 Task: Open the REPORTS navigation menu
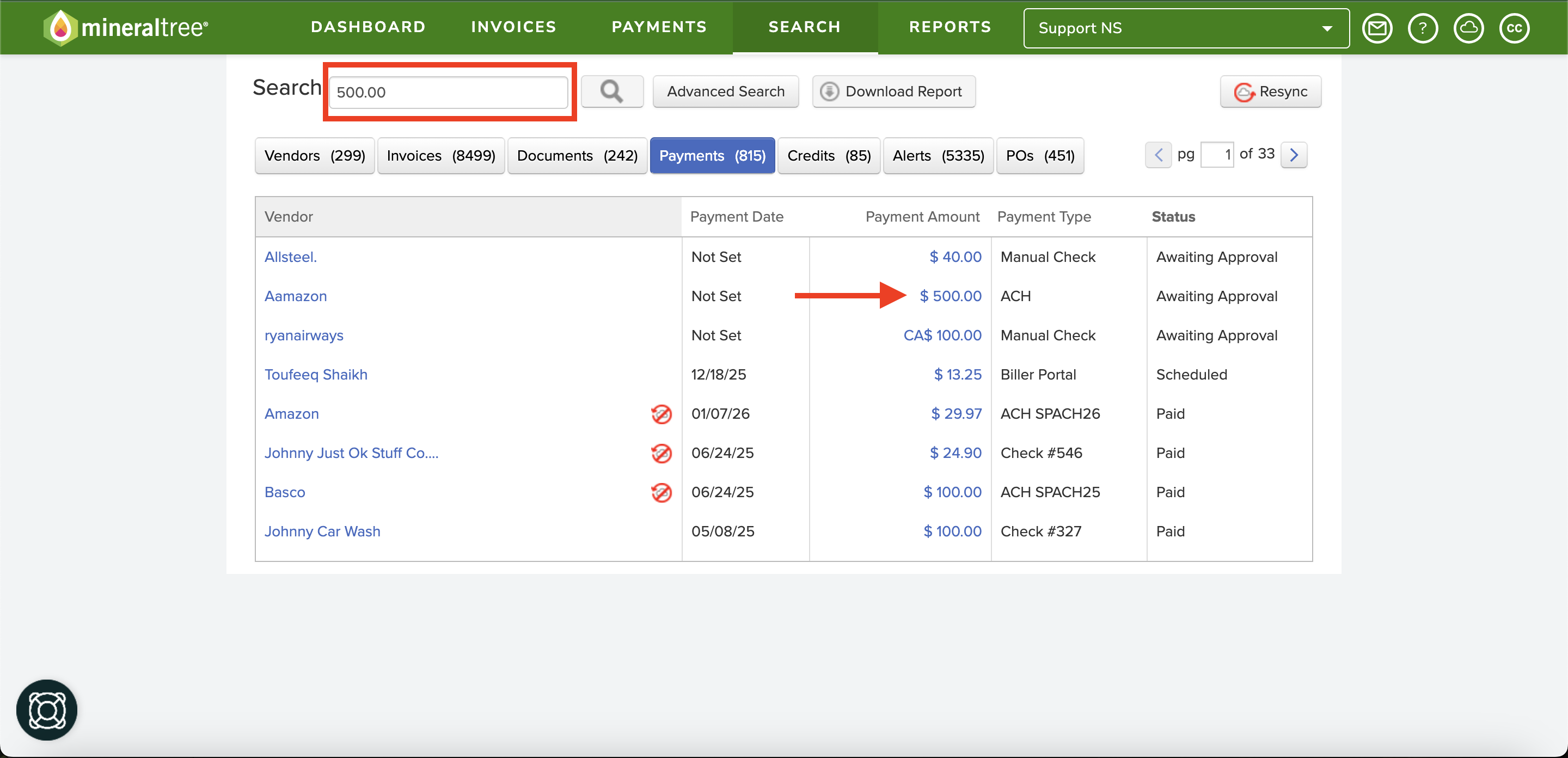point(950,27)
